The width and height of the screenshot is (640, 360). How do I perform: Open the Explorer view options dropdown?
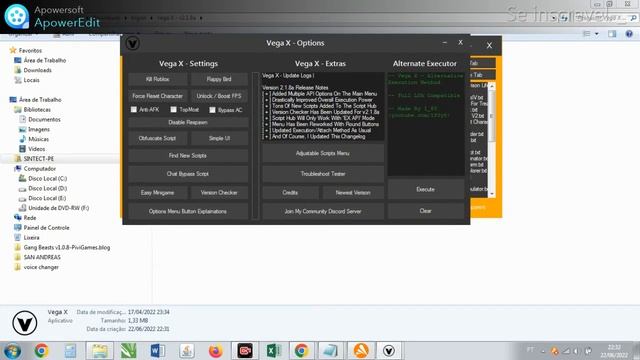click(597, 34)
